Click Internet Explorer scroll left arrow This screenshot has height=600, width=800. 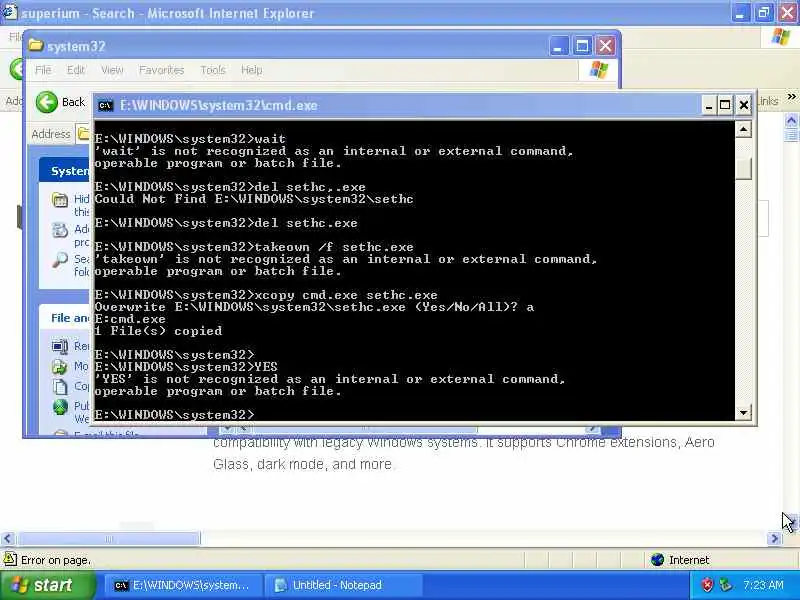pyautogui.click(x=8, y=538)
